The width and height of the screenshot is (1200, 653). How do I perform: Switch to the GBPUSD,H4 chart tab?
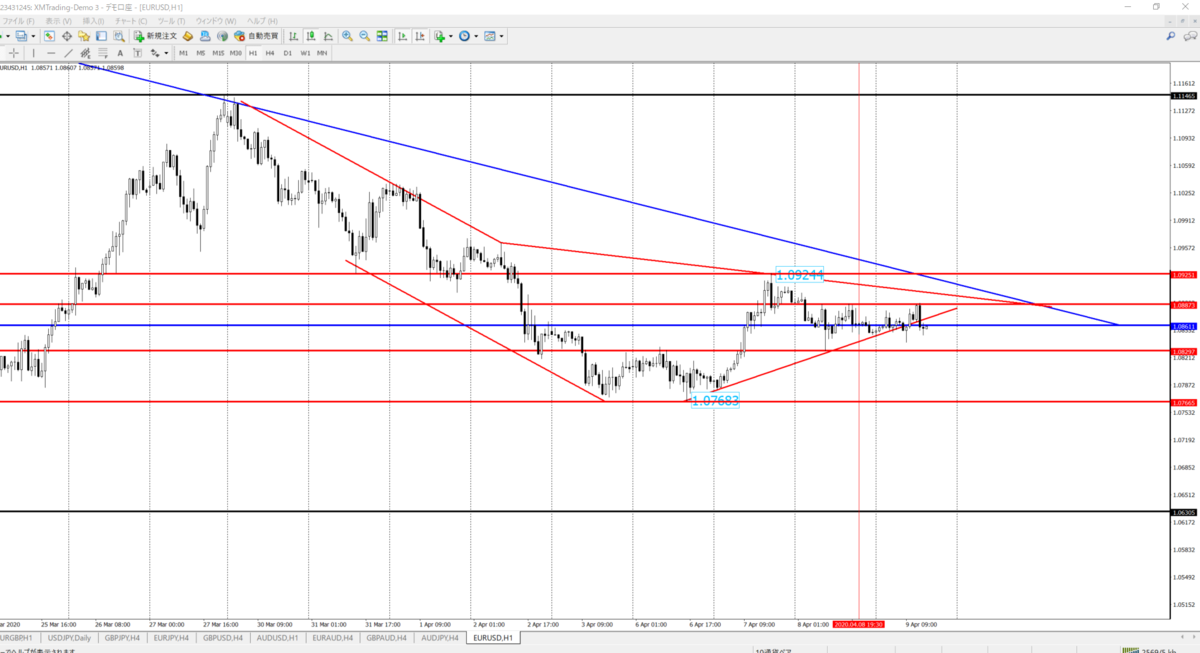point(225,637)
